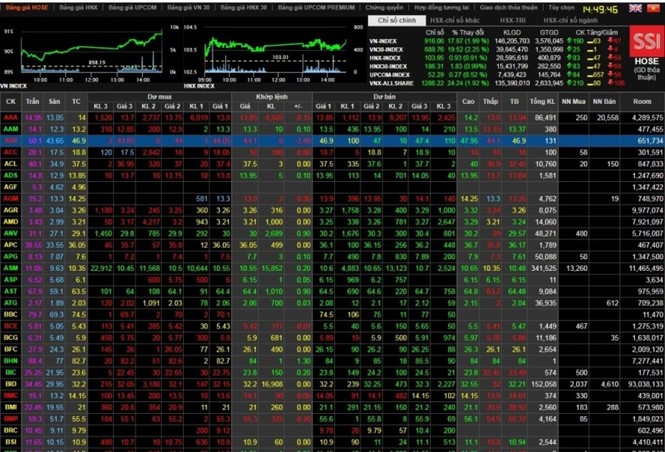Click the Trần column header
665x452 pixels.
(x=33, y=102)
